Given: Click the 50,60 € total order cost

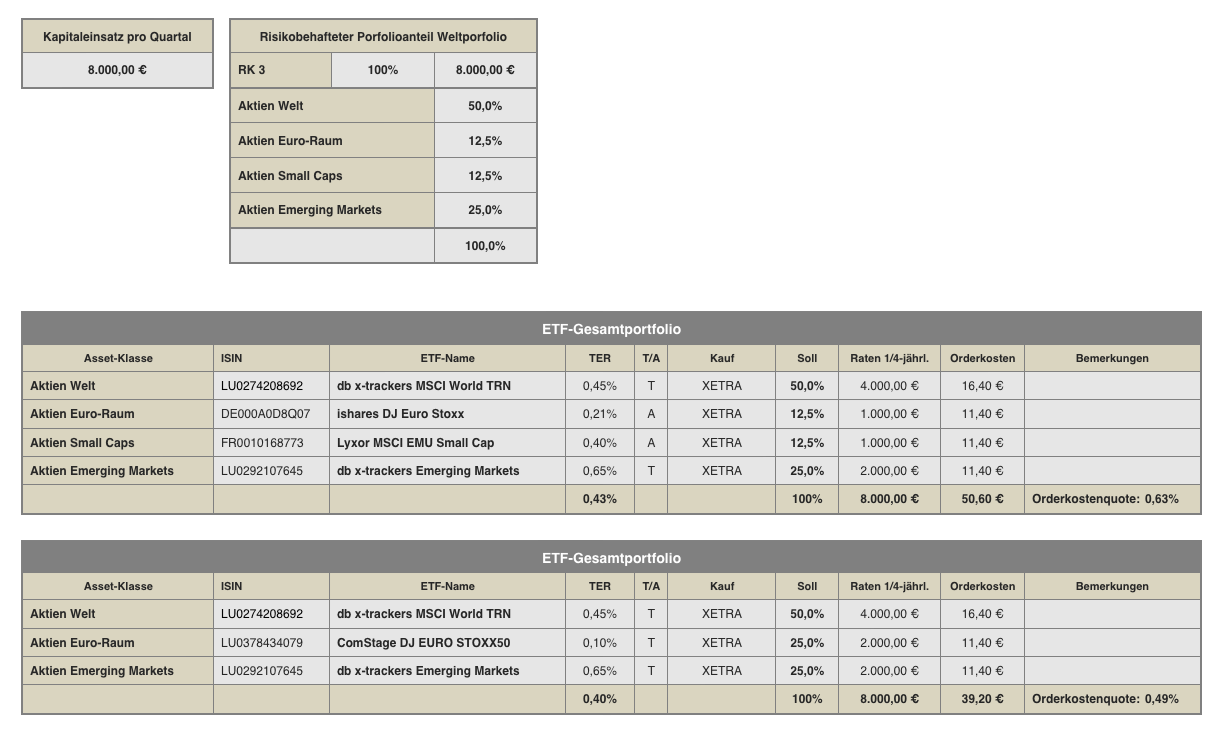Looking at the screenshot, I should point(982,499).
